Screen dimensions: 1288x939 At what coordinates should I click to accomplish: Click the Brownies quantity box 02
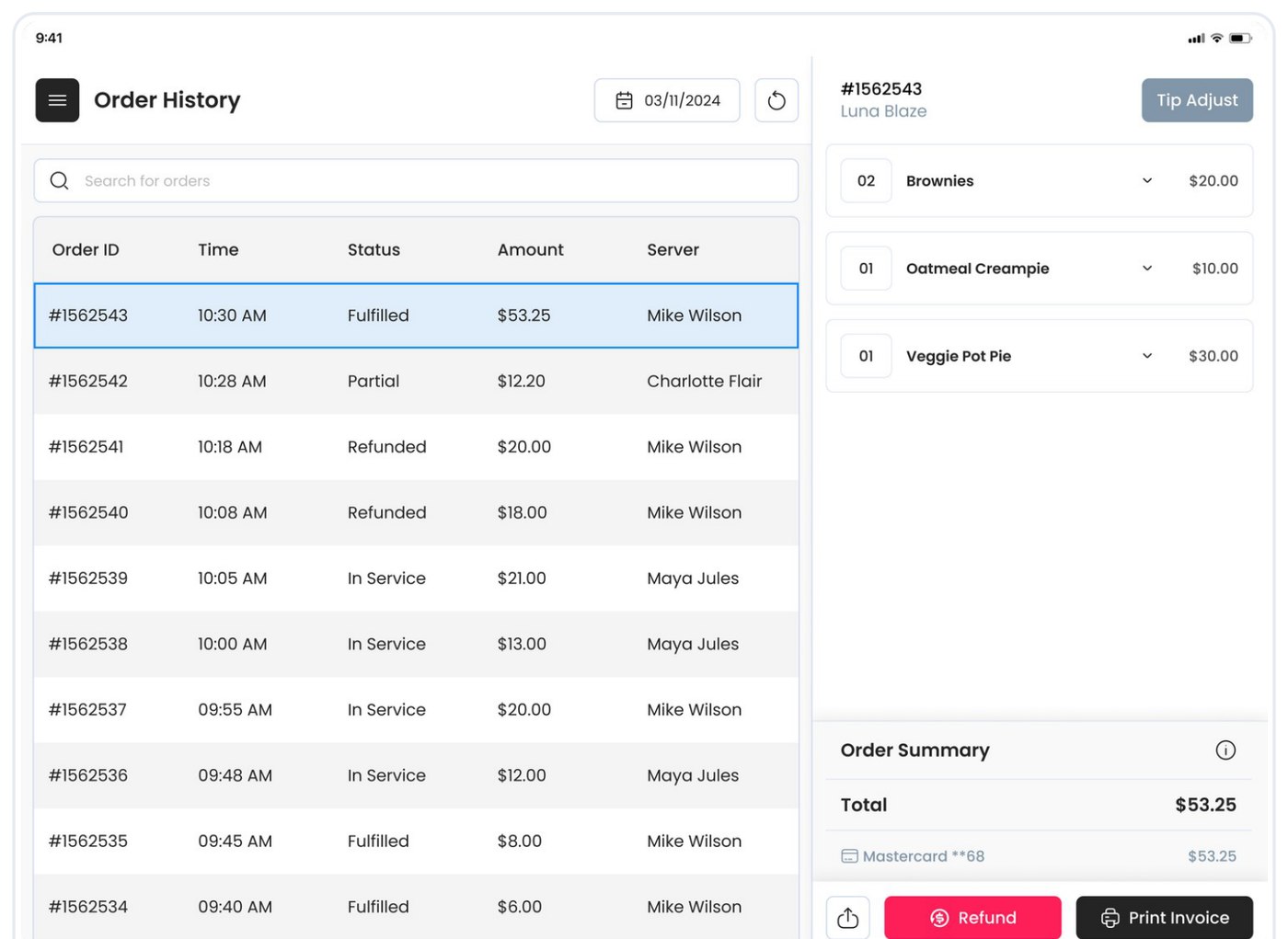coord(866,180)
